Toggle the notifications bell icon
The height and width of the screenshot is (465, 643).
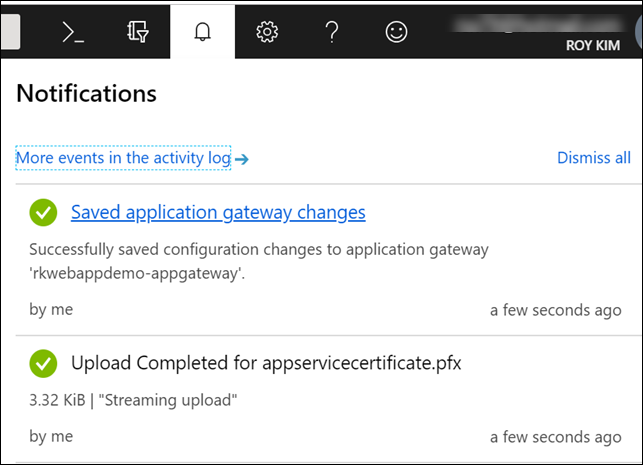pos(203,32)
